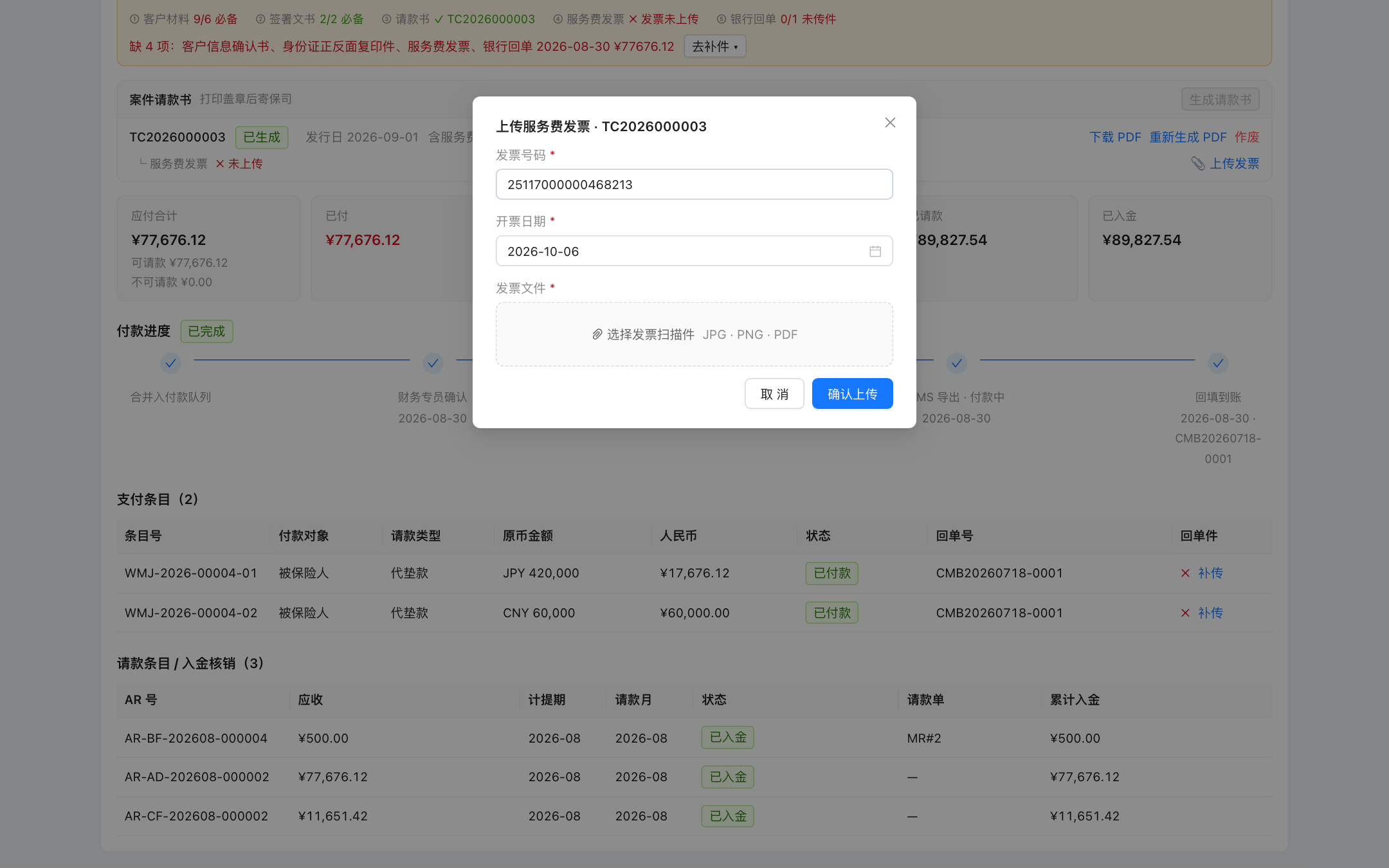Click 已入金 status for AR-AD-202608-000002

tap(728, 777)
